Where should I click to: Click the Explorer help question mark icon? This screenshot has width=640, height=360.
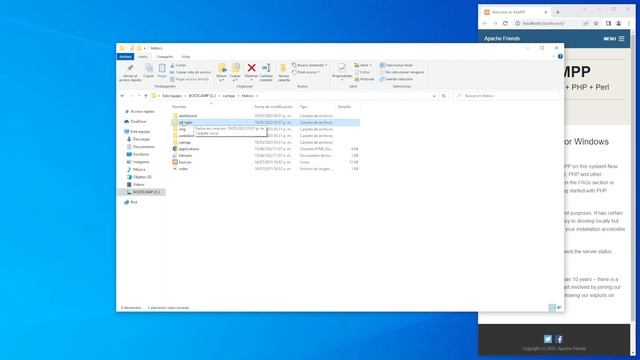(560, 57)
